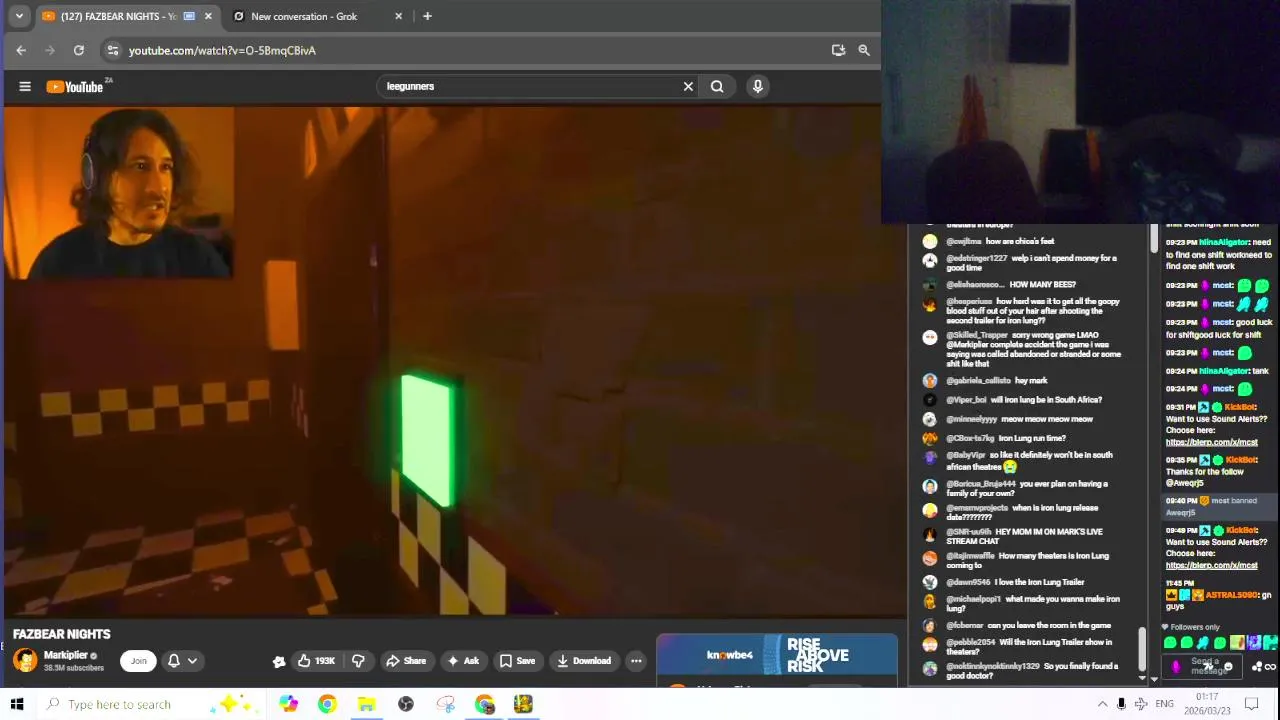The image size is (1280, 720).
Task: Click the tab's picture-in-picture media indicator
Action: (189, 16)
